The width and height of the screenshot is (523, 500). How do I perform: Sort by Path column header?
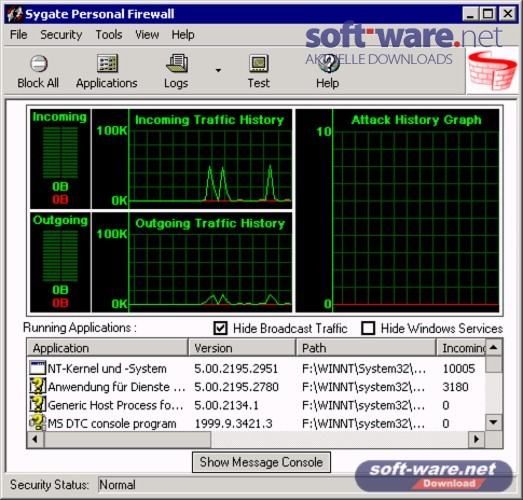[x=366, y=348]
